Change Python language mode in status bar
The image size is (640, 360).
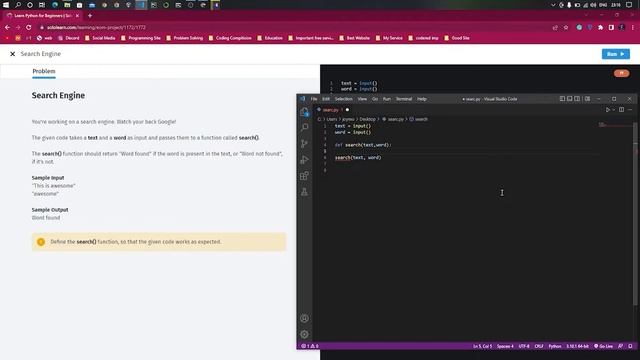tap(555, 346)
